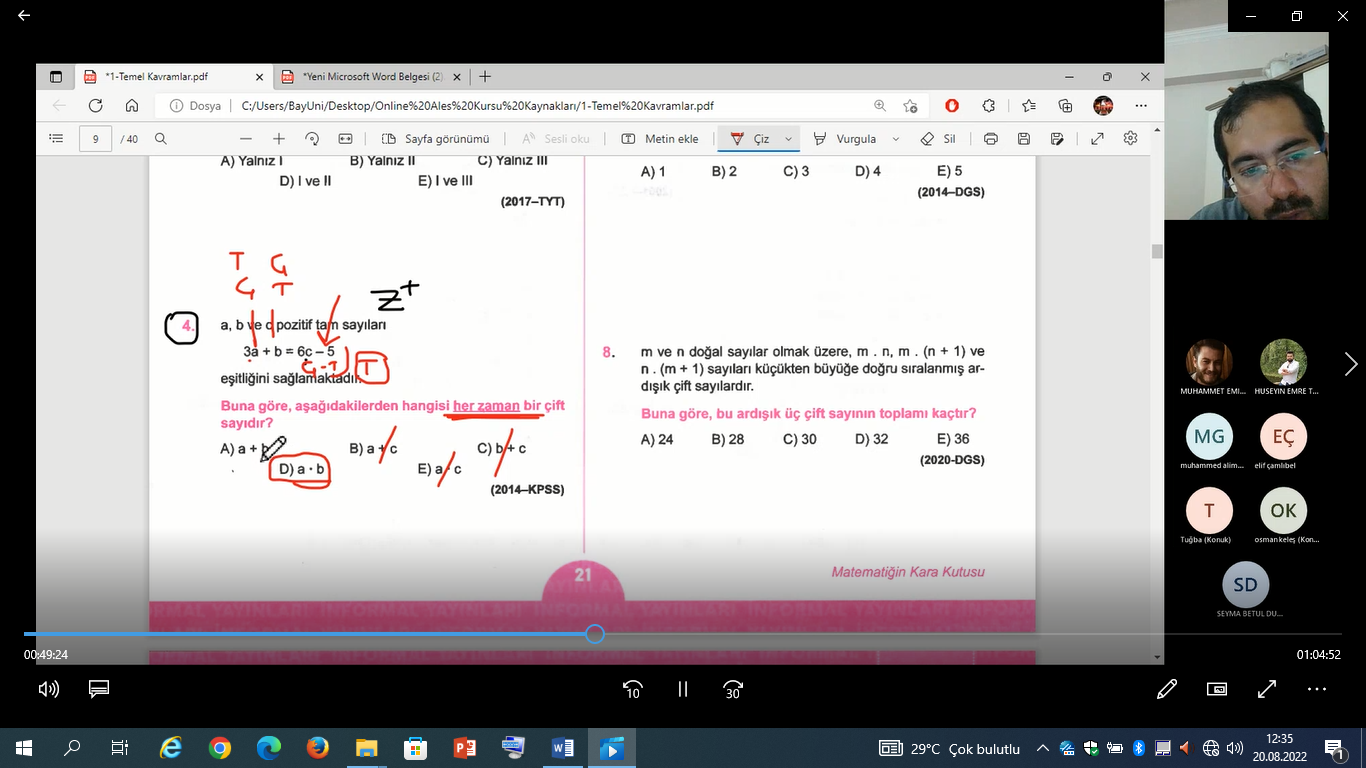Open the PDF search magnifier
1366x768 pixels.
160,139
